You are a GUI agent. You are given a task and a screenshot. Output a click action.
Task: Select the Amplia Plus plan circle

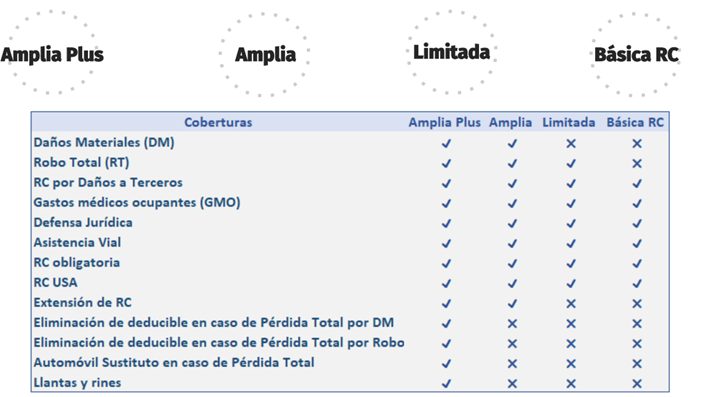coord(52,54)
